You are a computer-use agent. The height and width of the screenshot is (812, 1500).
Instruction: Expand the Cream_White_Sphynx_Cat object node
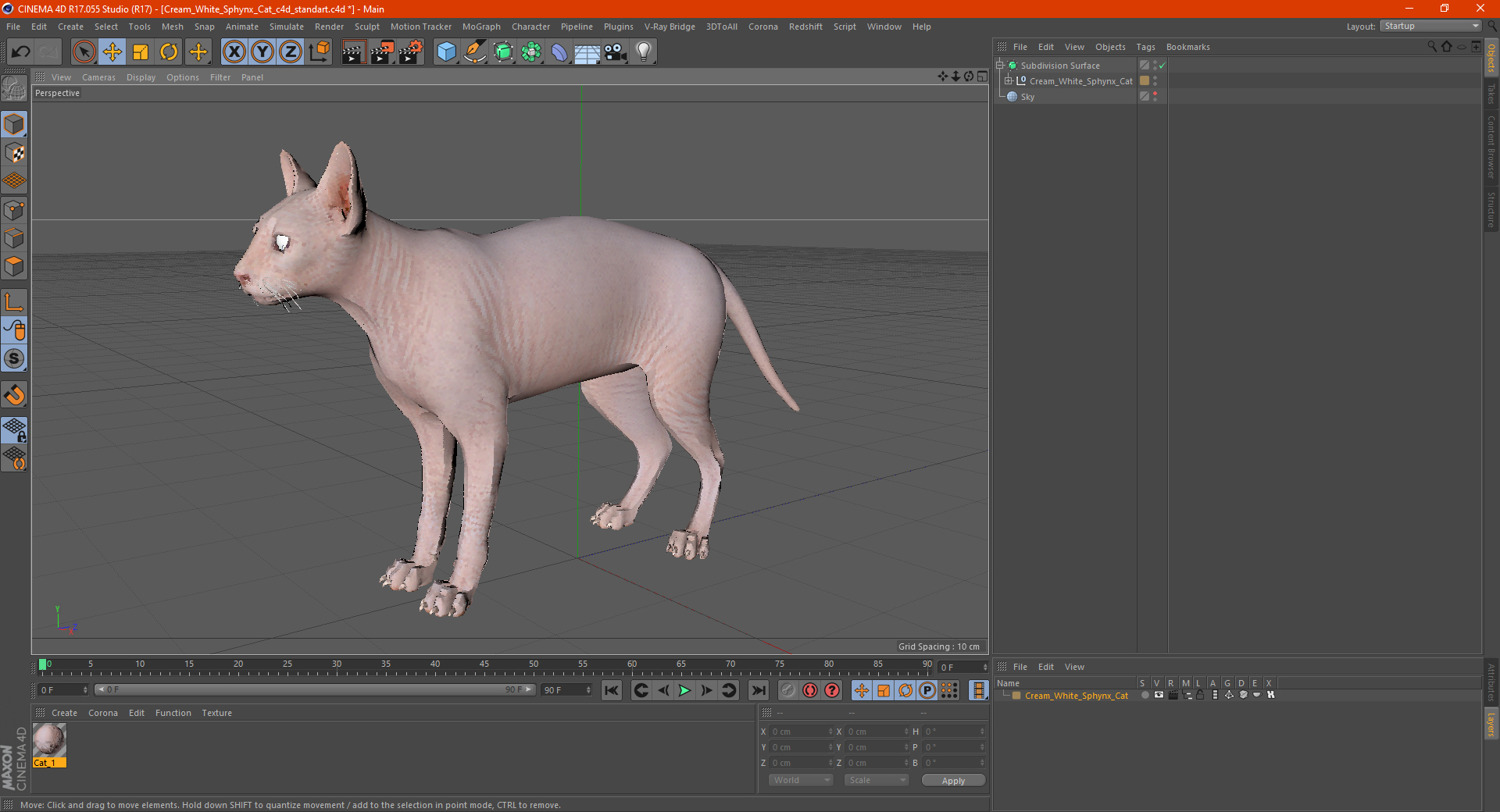[1008, 80]
